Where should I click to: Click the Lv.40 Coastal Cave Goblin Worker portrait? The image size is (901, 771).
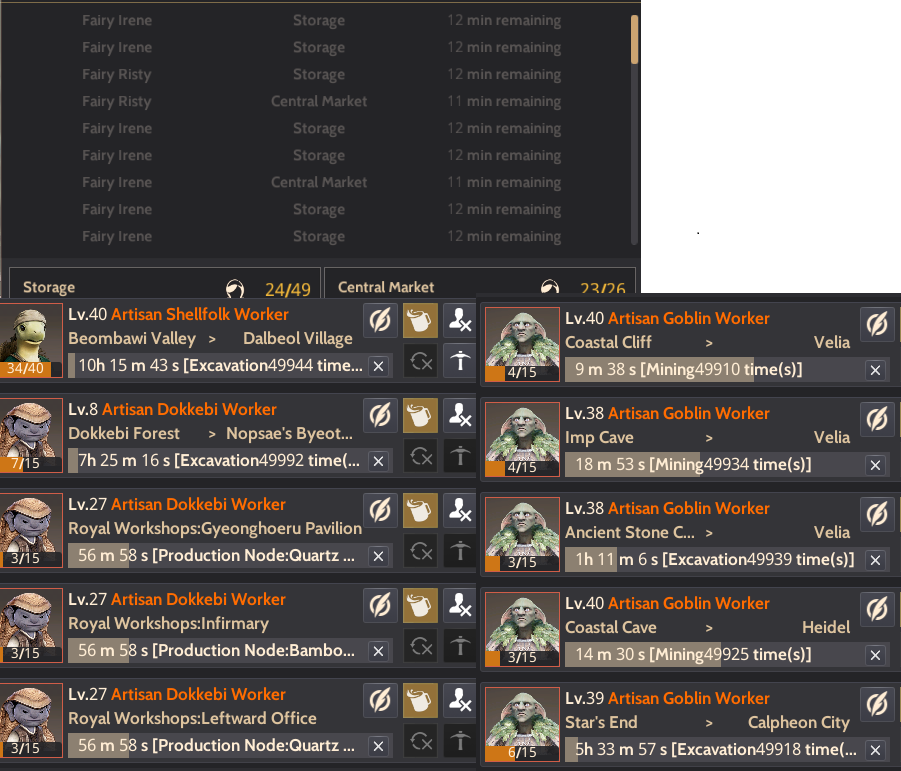point(522,629)
